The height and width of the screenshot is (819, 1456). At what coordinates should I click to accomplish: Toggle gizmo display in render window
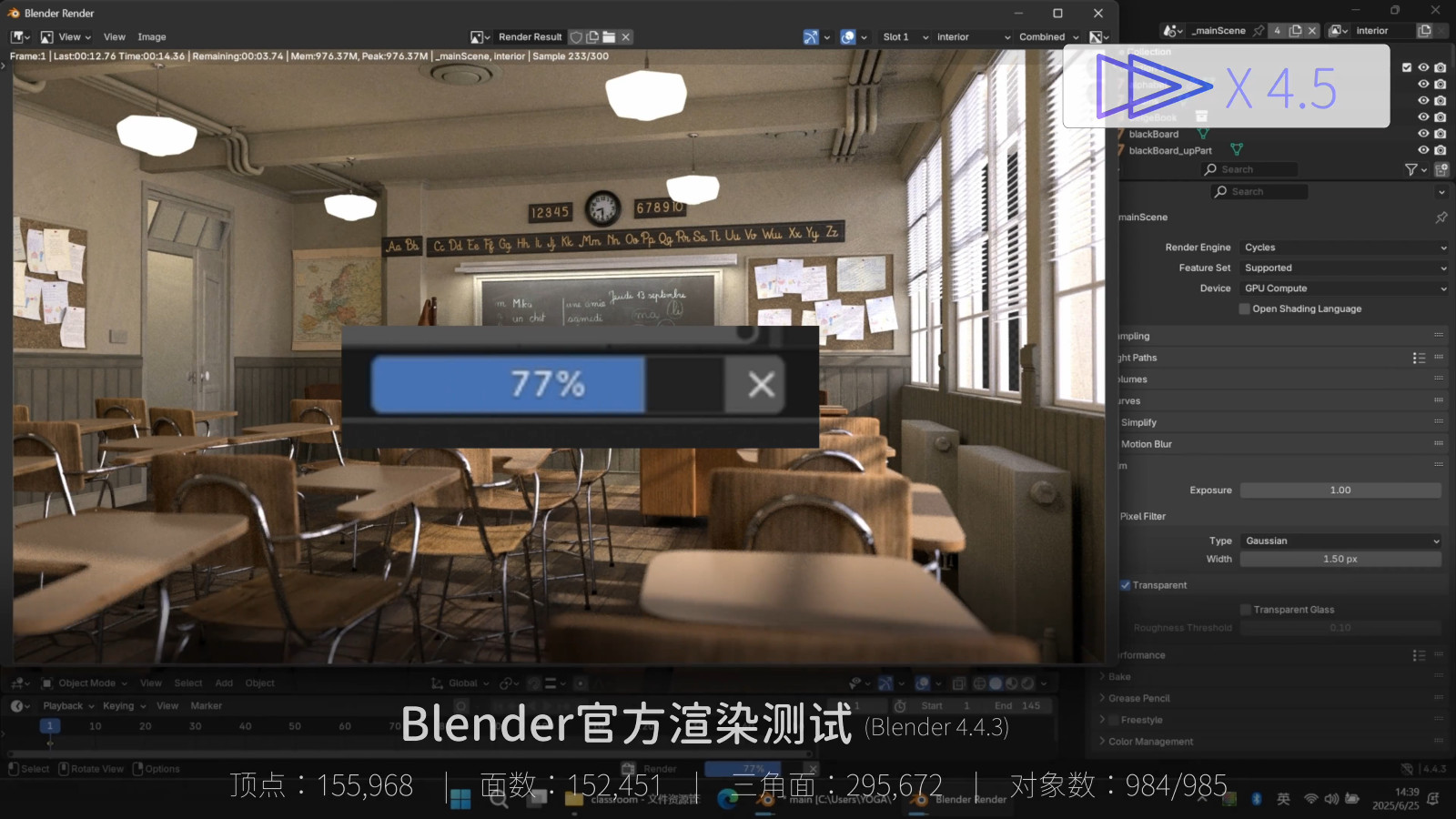(811, 37)
